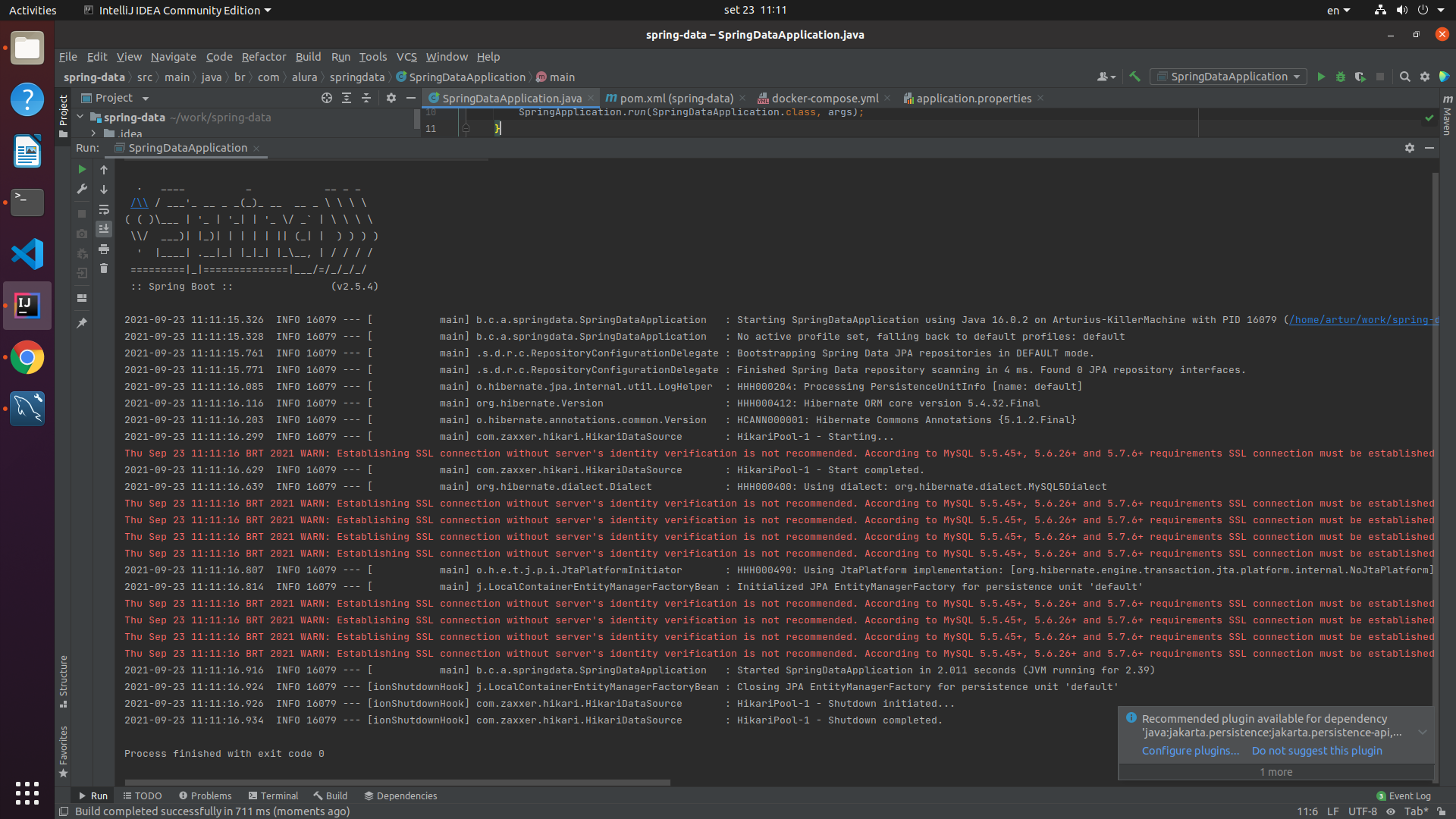Build project with the green hammer icon
This screenshot has height=819, width=1456.
click(x=1134, y=77)
